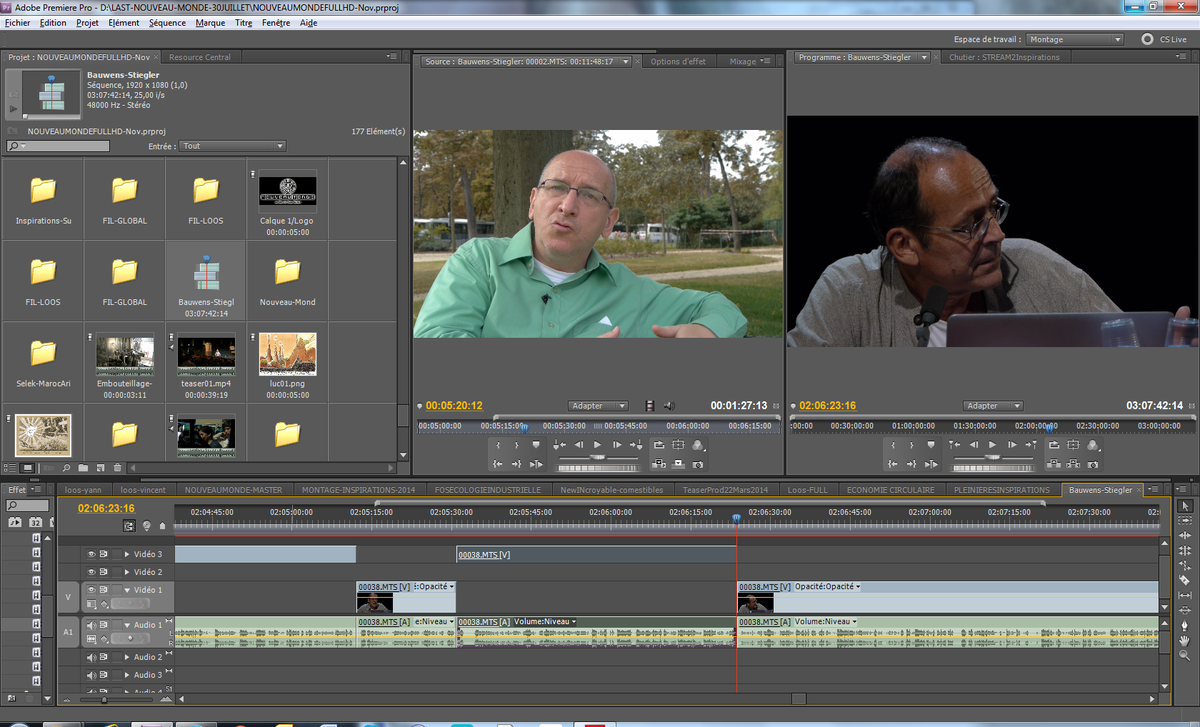Mute Audio 2 track speaker toggle
The width and height of the screenshot is (1200, 727).
(x=91, y=657)
